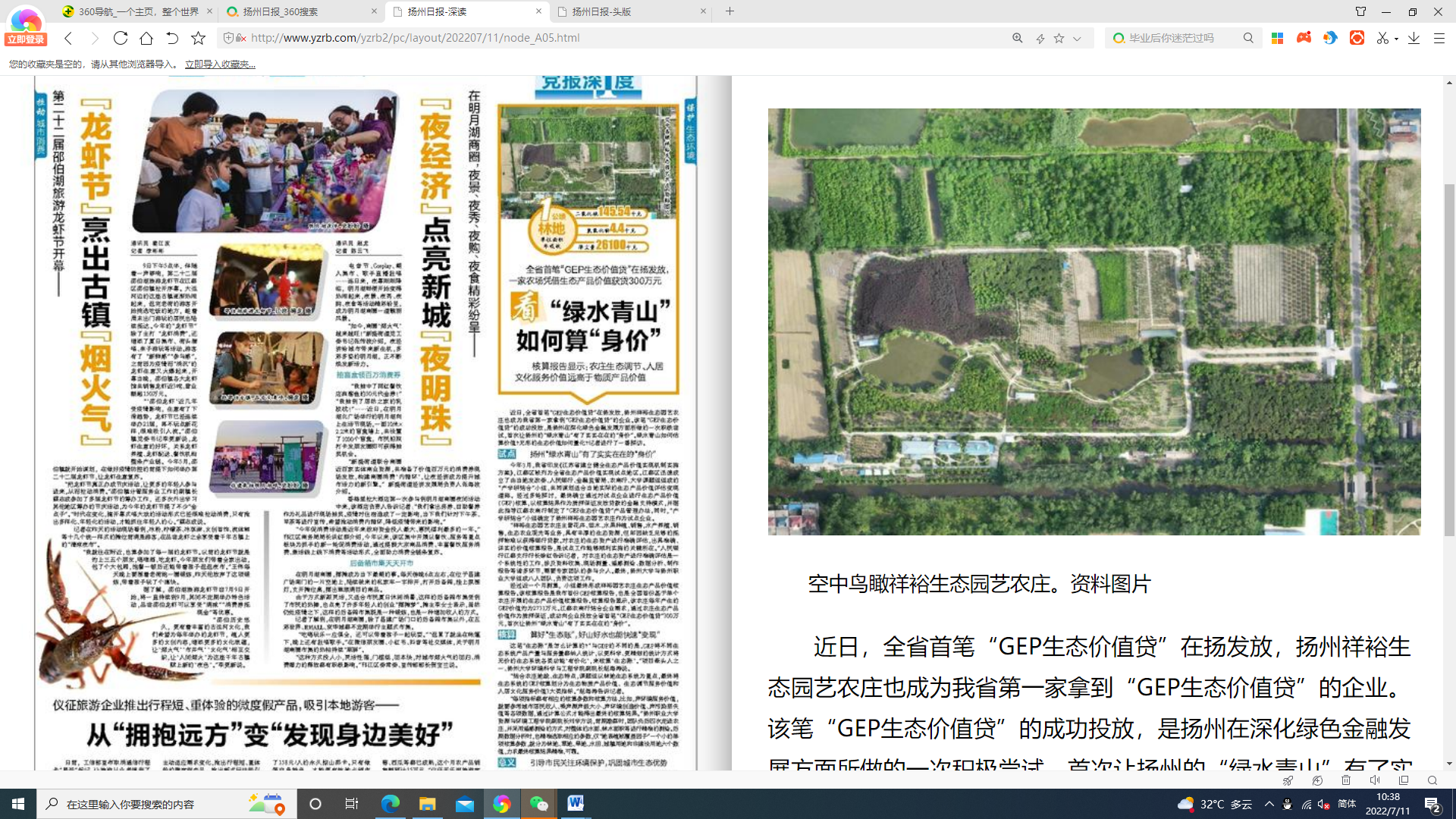Click the lightning speed-mode icon
The height and width of the screenshot is (819, 1456).
[1040, 38]
